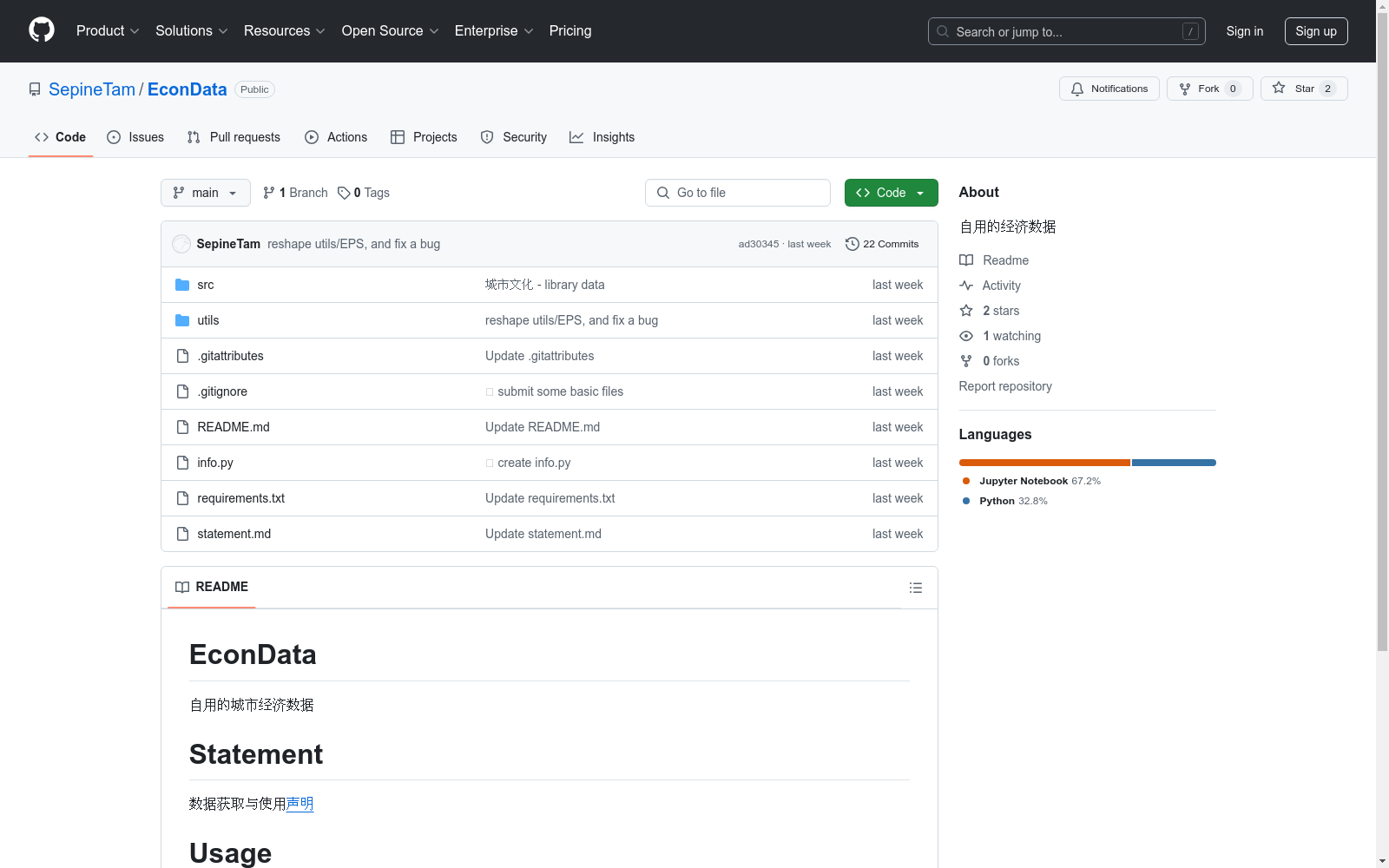Click the repository book icon beside SepineTam
1389x868 pixels.
(35, 89)
